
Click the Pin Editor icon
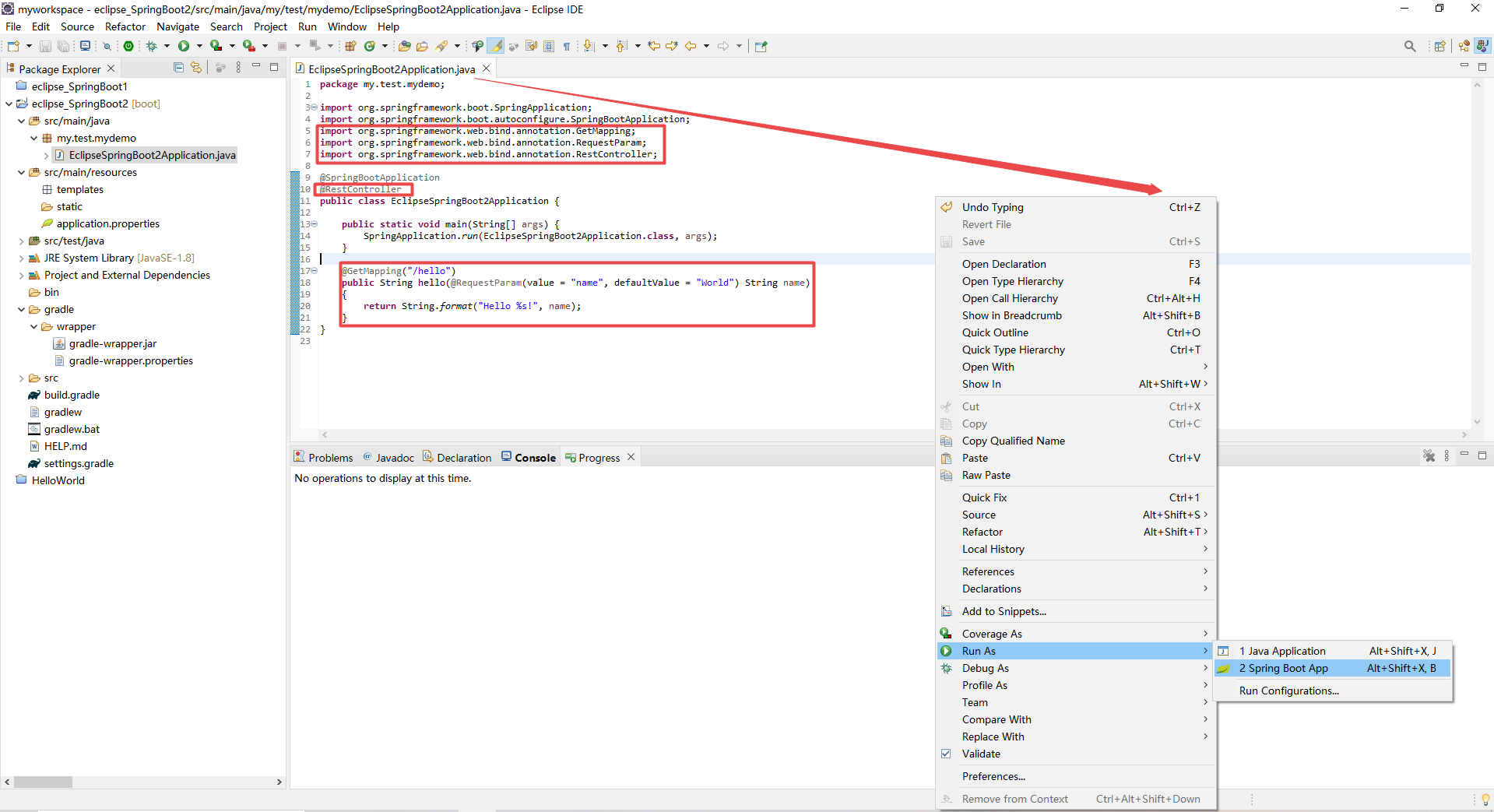pos(761,46)
